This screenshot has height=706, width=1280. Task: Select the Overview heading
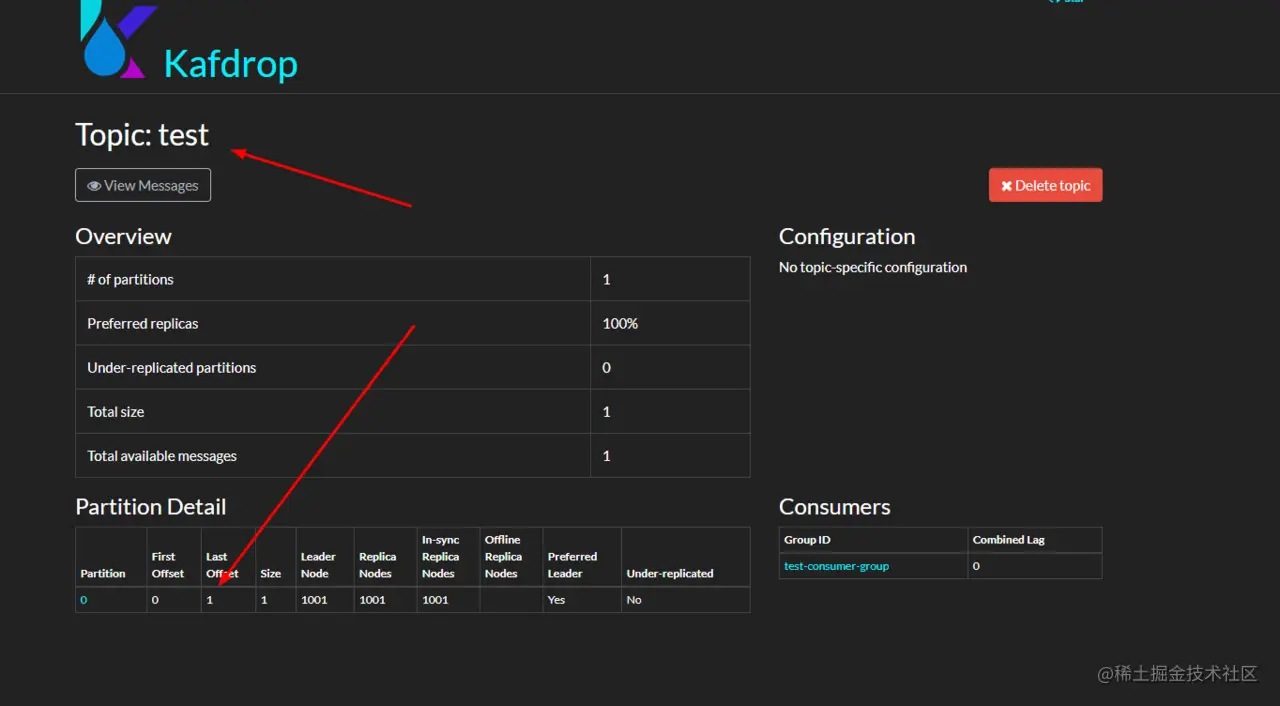tap(123, 237)
